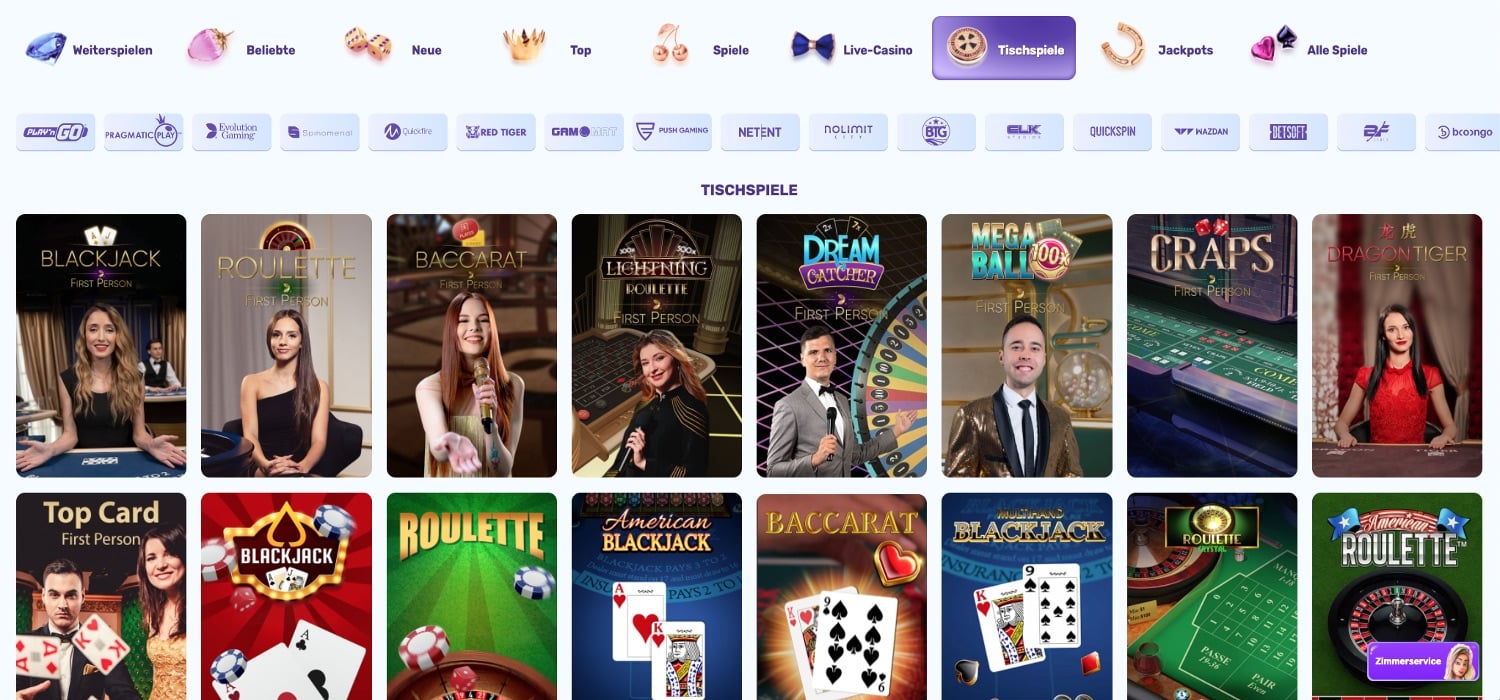Image resolution: width=1500 pixels, height=700 pixels.
Task: Filter games by Pragmatic Play logo
Action: 144,132
